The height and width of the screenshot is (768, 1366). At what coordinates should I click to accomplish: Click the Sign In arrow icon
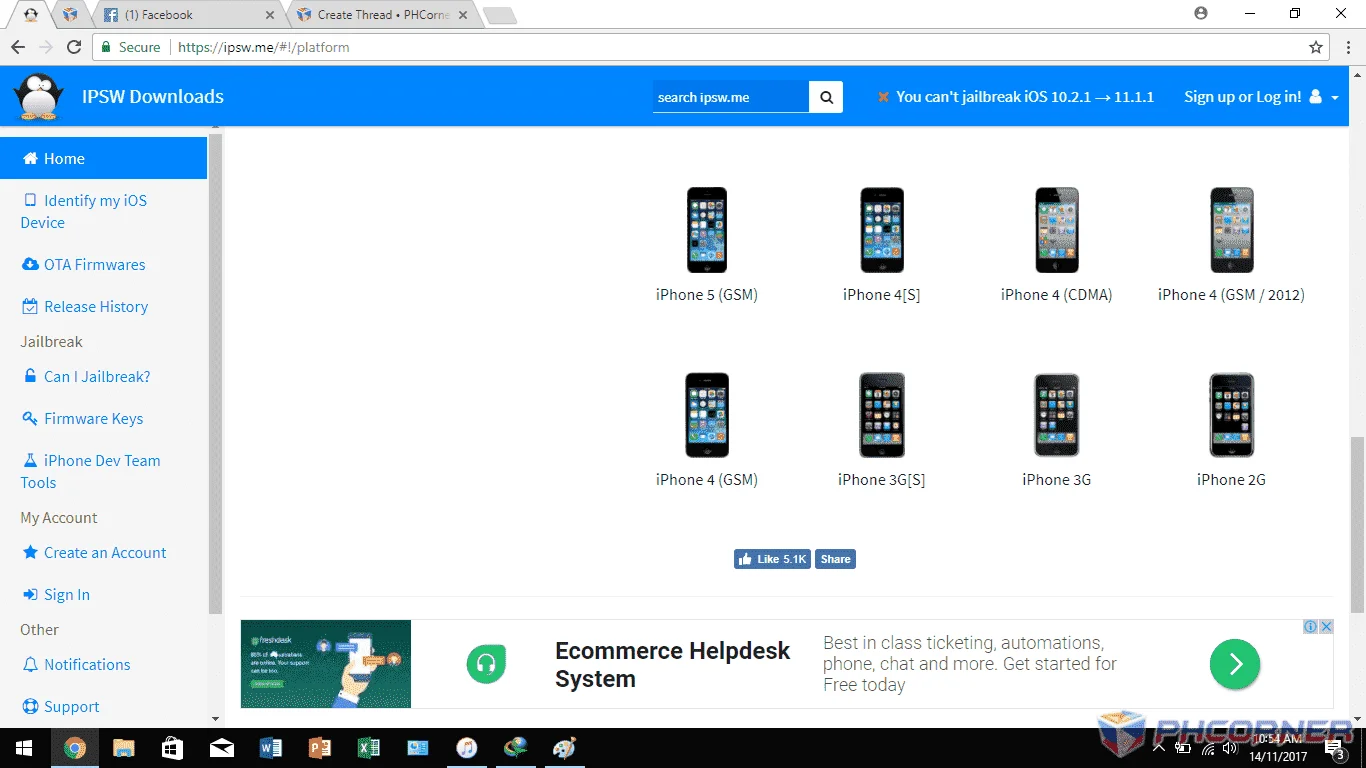30,595
